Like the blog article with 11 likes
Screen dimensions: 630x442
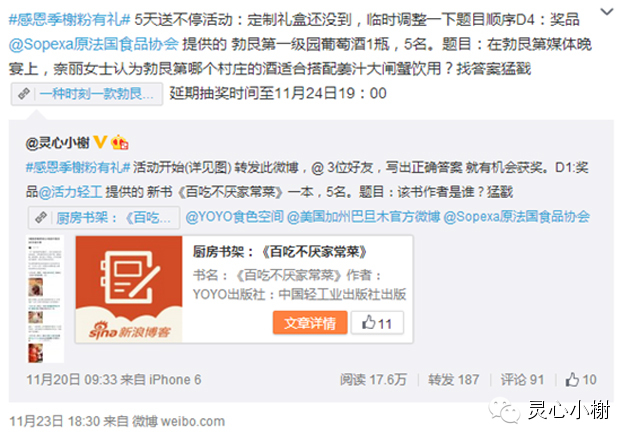click(x=377, y=323)
